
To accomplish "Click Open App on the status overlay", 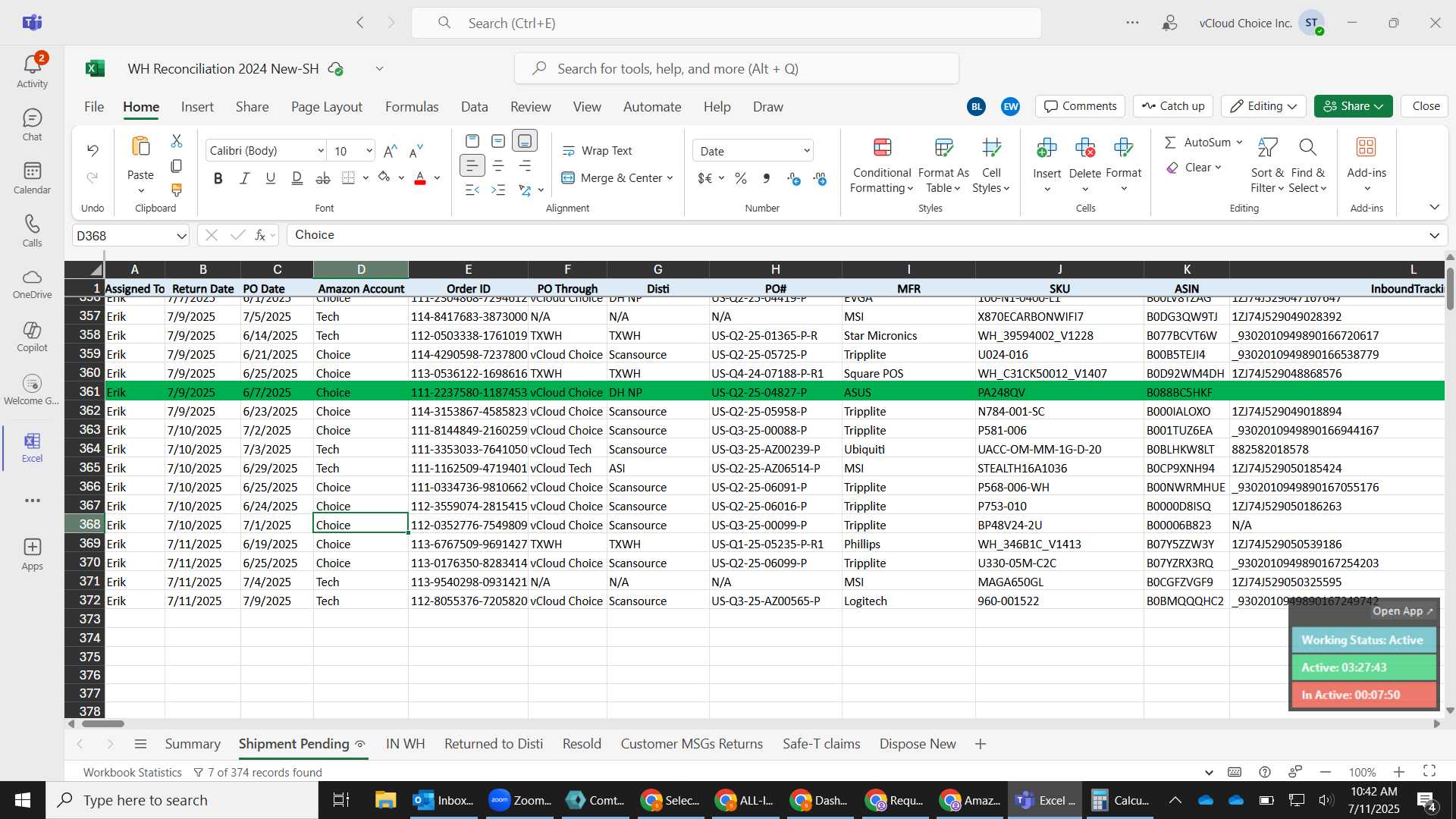I will coord(1403,611).
